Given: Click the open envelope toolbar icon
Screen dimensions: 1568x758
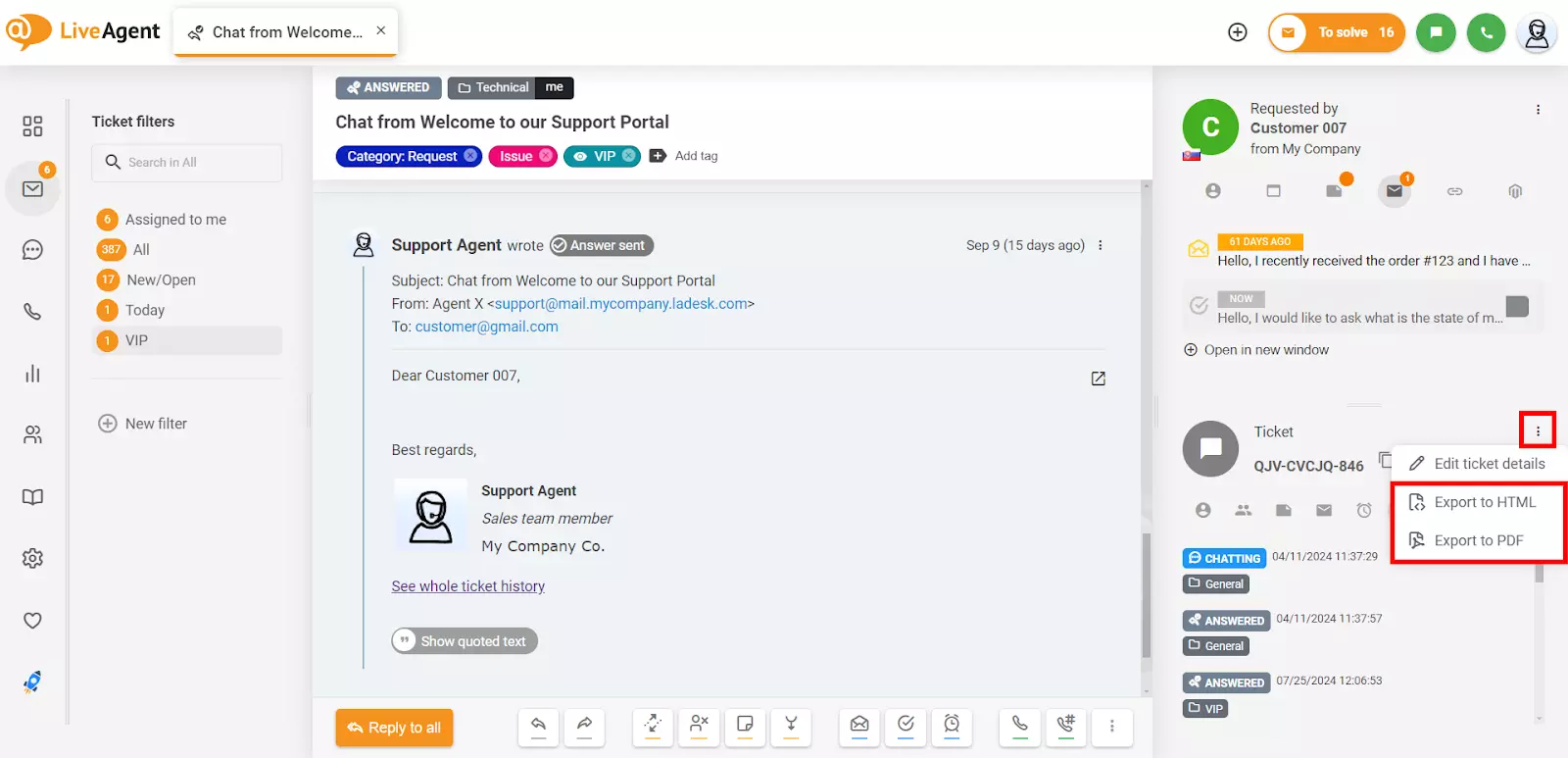Looking at the screenshot, I should 859,727.
